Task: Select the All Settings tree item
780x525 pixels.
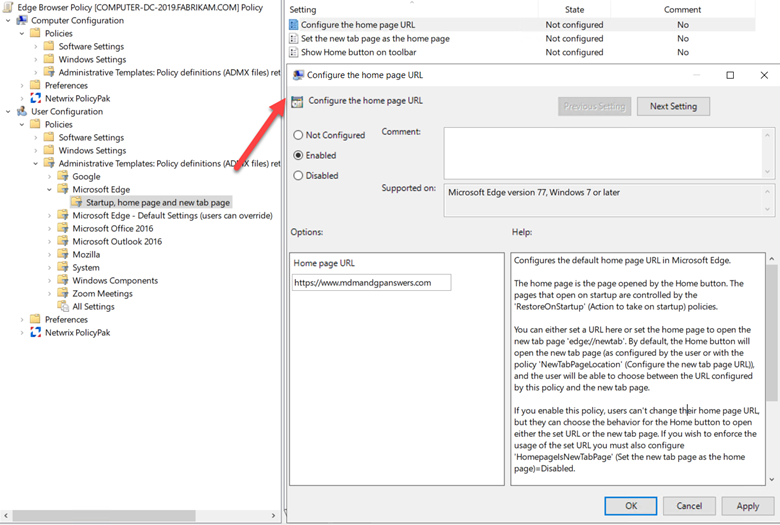Action: (93, 307)
